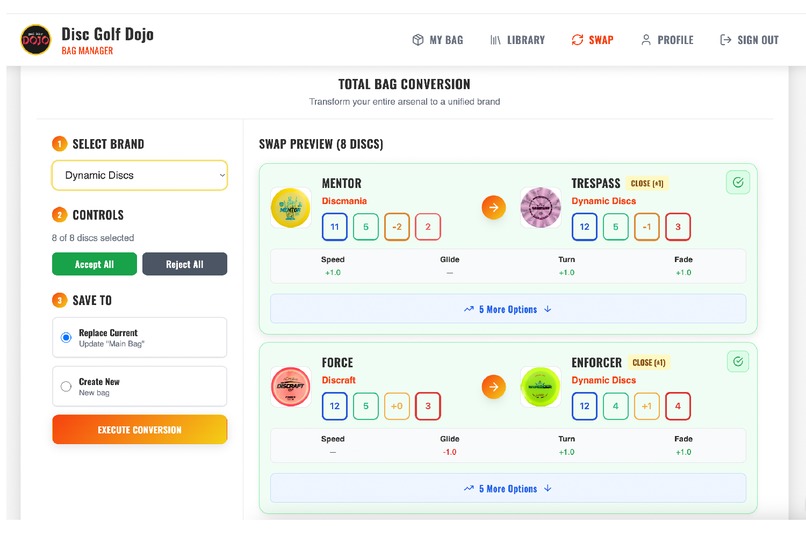Viewport: 806px width, 537px height.
Task: Select the Replace Current radio option
Action: click(x=66, y=338)
